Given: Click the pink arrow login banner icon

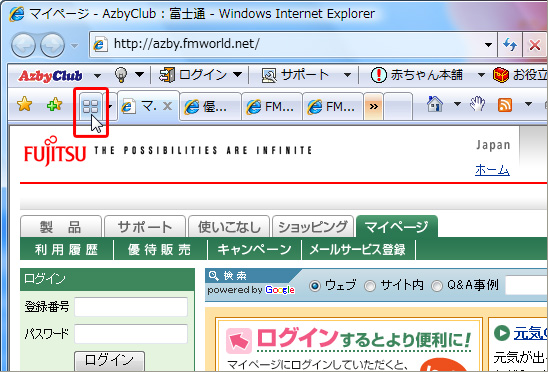Looking at the screenshot, I should pyautogui.click(x=239, y=341).
